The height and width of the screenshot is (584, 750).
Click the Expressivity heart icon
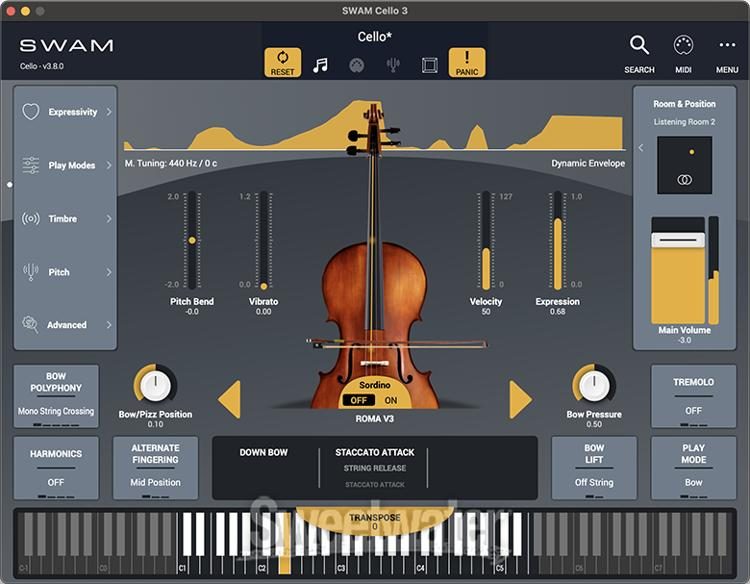coord(31,111)
